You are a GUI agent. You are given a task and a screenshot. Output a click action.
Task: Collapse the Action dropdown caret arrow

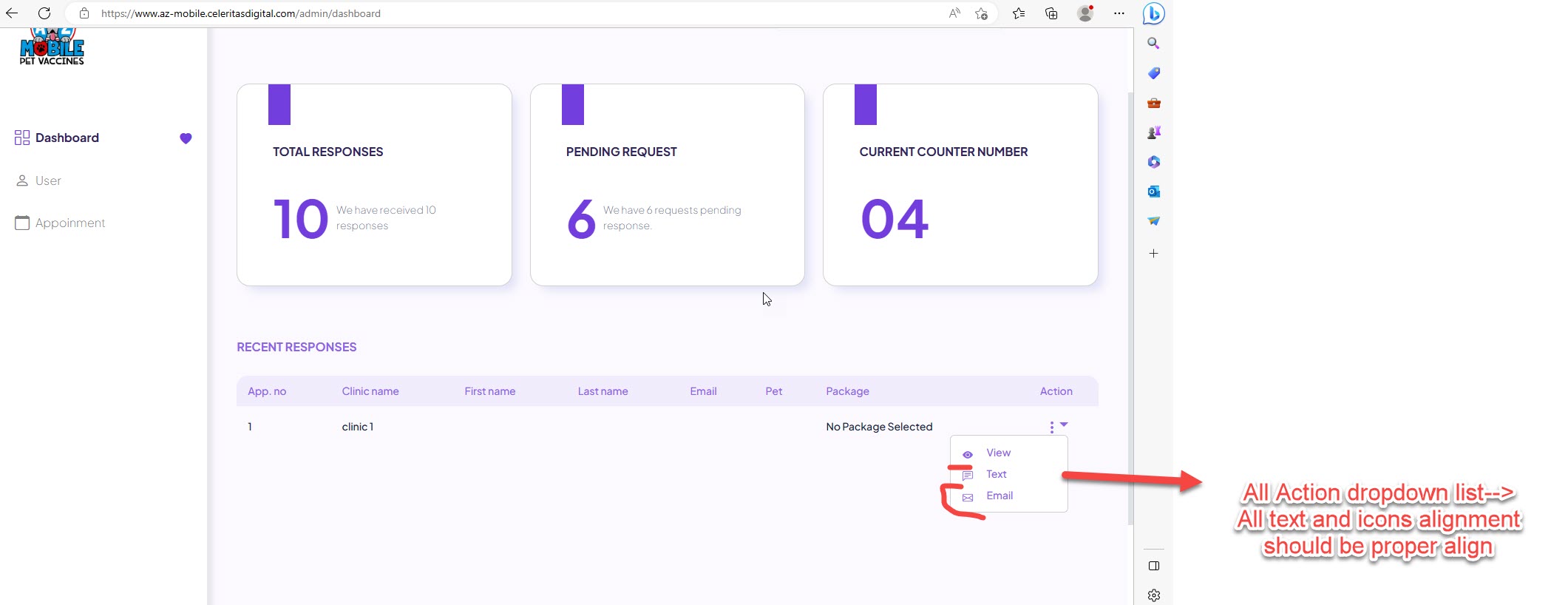pyautogui.click(x=1064, y=425)
